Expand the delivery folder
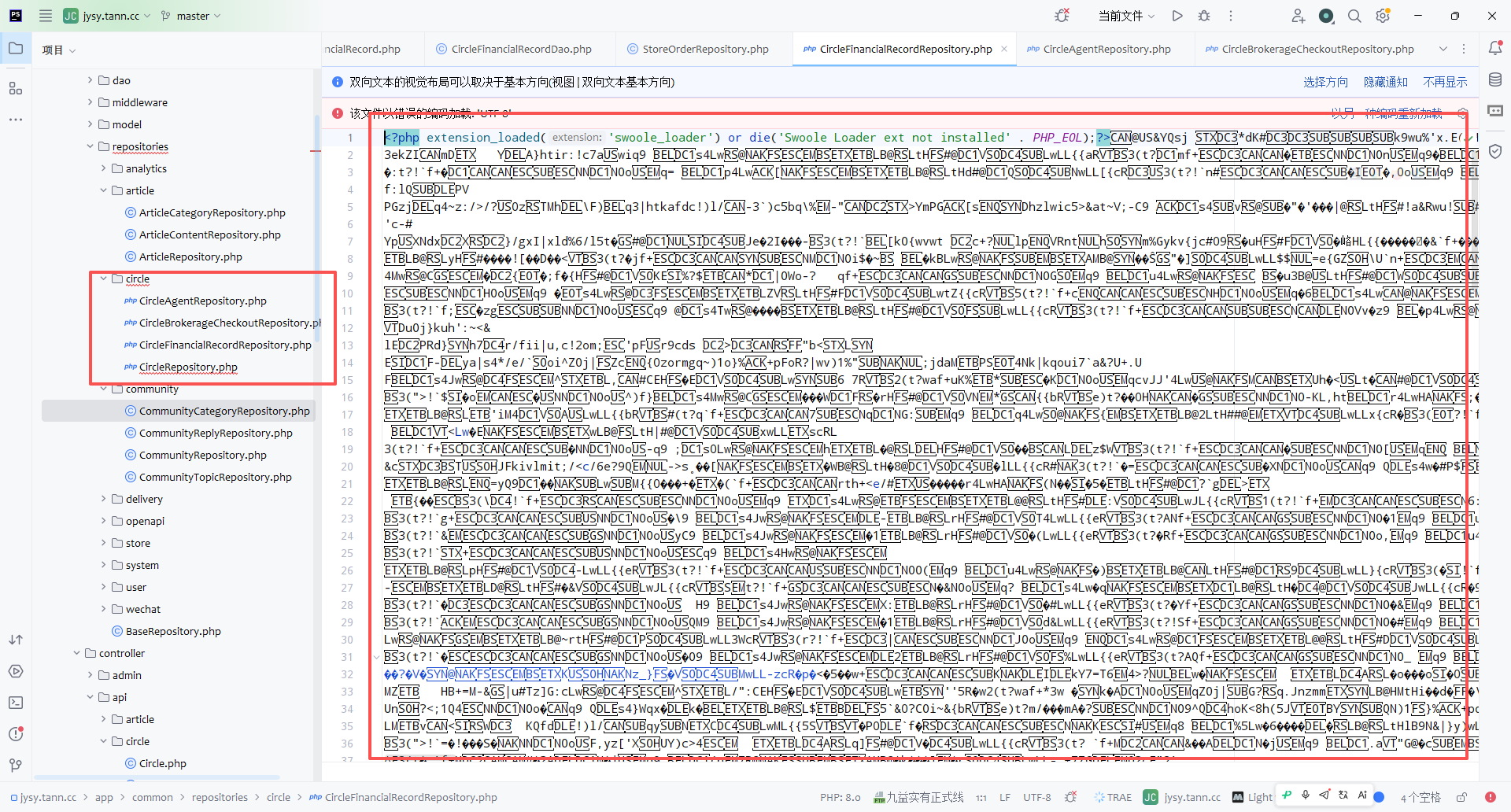 tap(104, 499)
